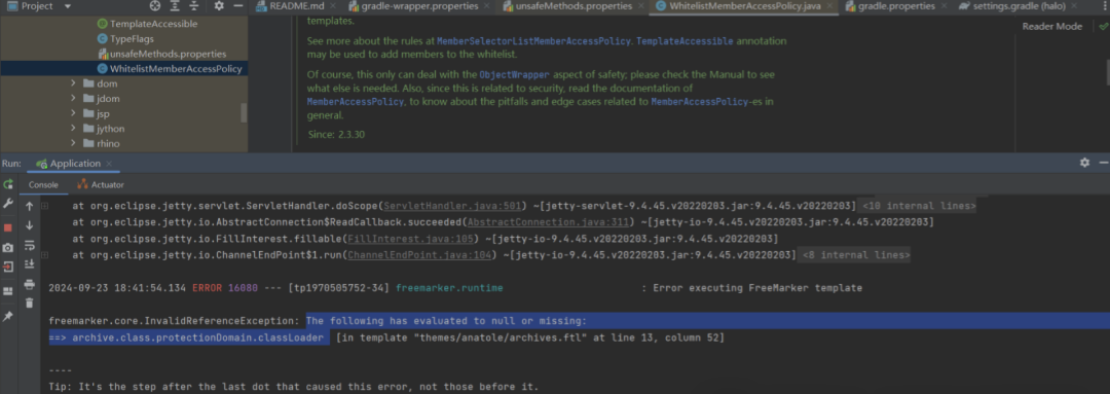Click the wrench run configuration icon

[8, 203]
